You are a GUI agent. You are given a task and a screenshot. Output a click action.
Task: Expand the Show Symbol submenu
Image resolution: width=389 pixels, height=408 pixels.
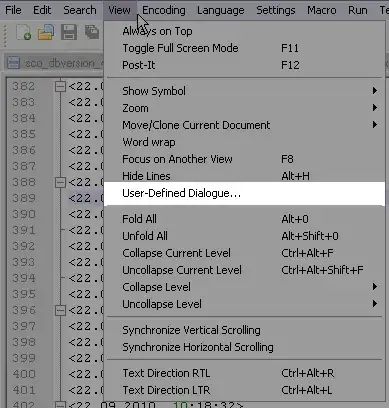245,91
